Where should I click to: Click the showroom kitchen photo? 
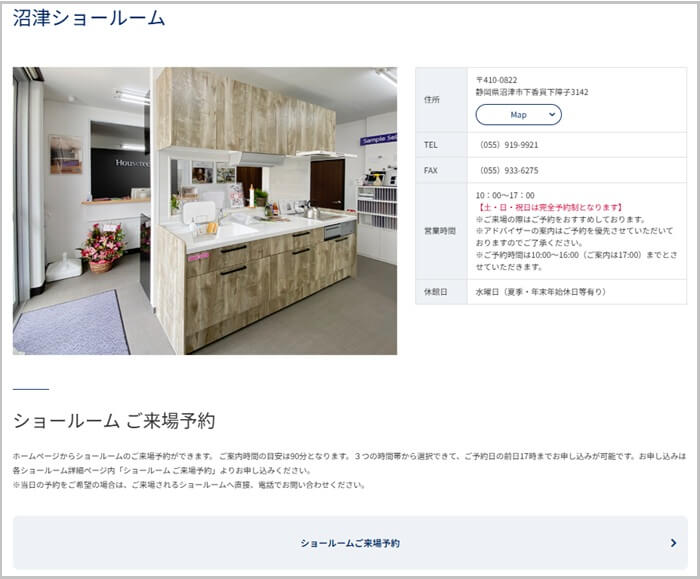tap(205, 211)
